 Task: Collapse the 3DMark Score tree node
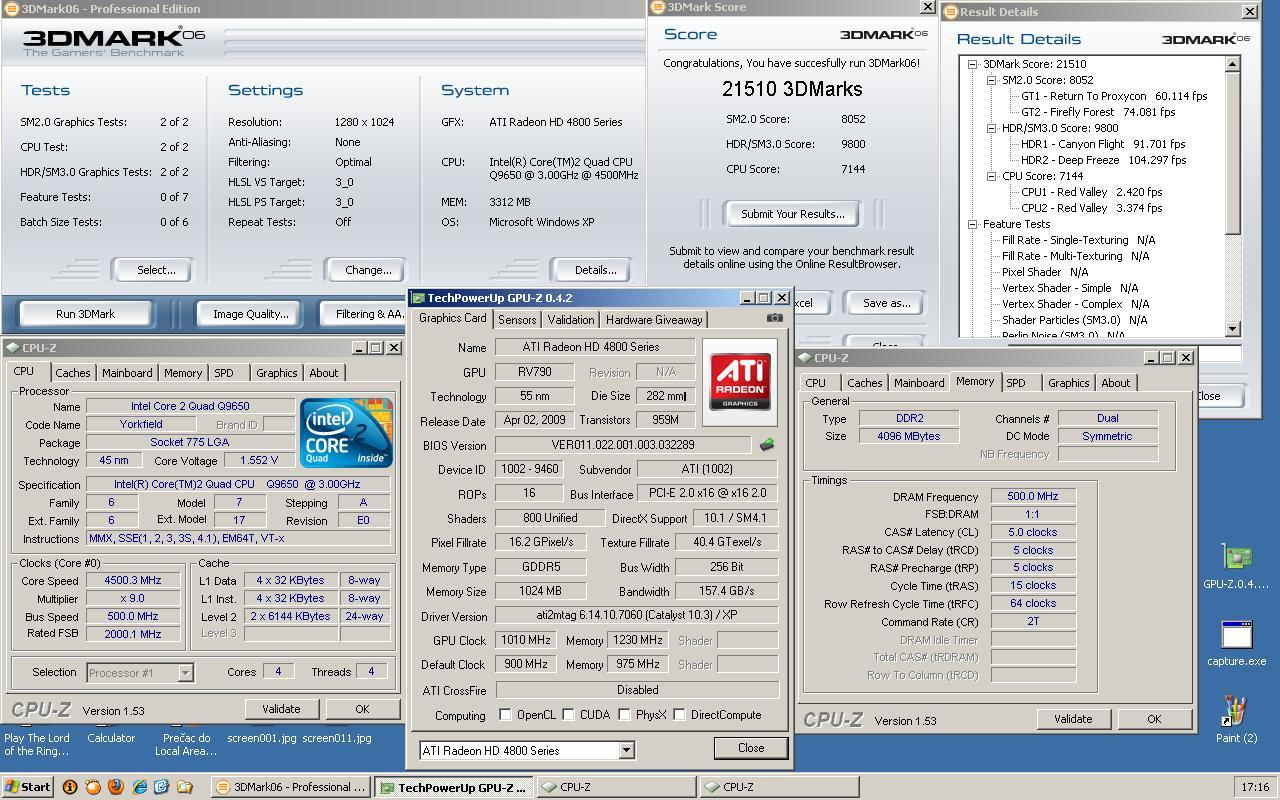tap(972, 64)
